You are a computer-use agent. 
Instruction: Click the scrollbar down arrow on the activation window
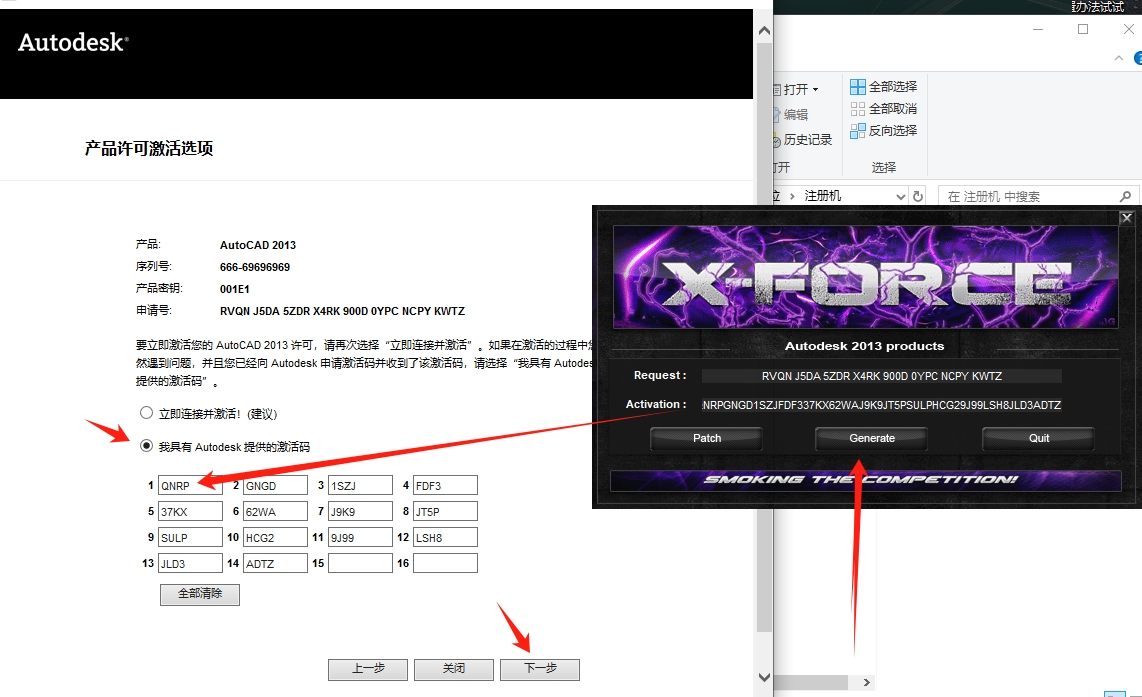763,677
